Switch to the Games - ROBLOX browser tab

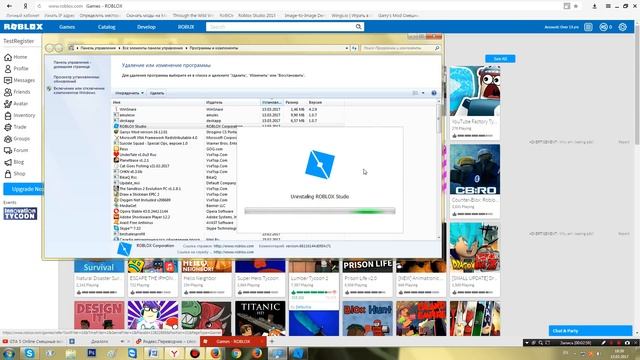tap(233, 341)
